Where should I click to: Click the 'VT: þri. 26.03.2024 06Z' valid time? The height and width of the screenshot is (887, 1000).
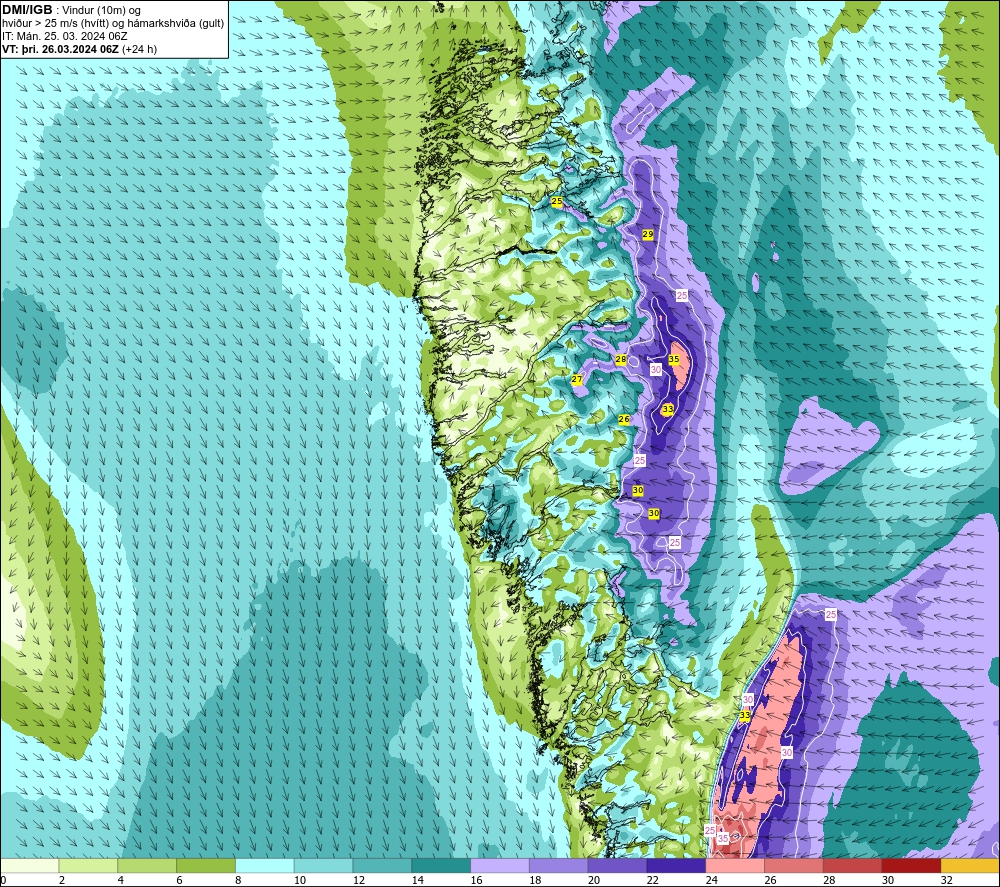(x=60, y=49)
